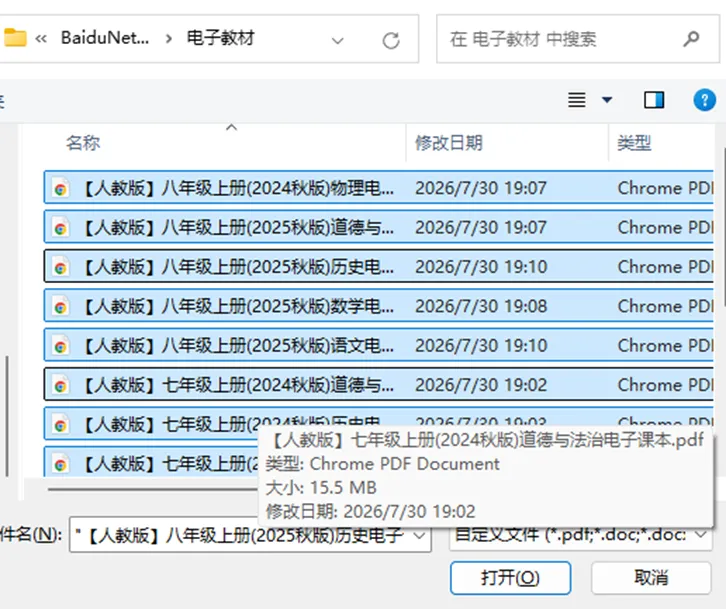The image size is (726, 609).
Task: Click the refresh button in address bar
Action: [391, 40]
